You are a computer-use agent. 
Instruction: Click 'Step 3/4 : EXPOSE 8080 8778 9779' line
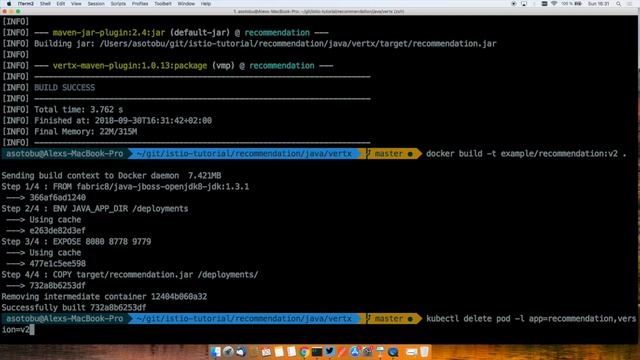pos(76,242)
